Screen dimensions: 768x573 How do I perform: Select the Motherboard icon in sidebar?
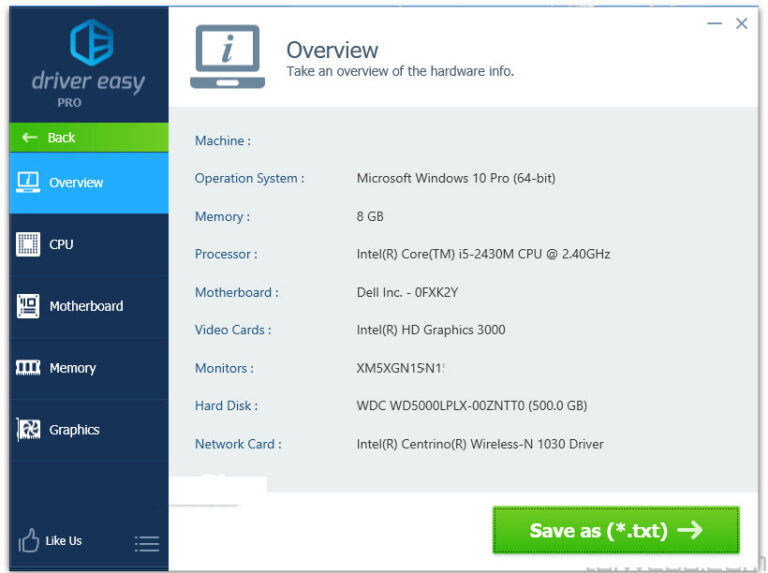(28, 306)
